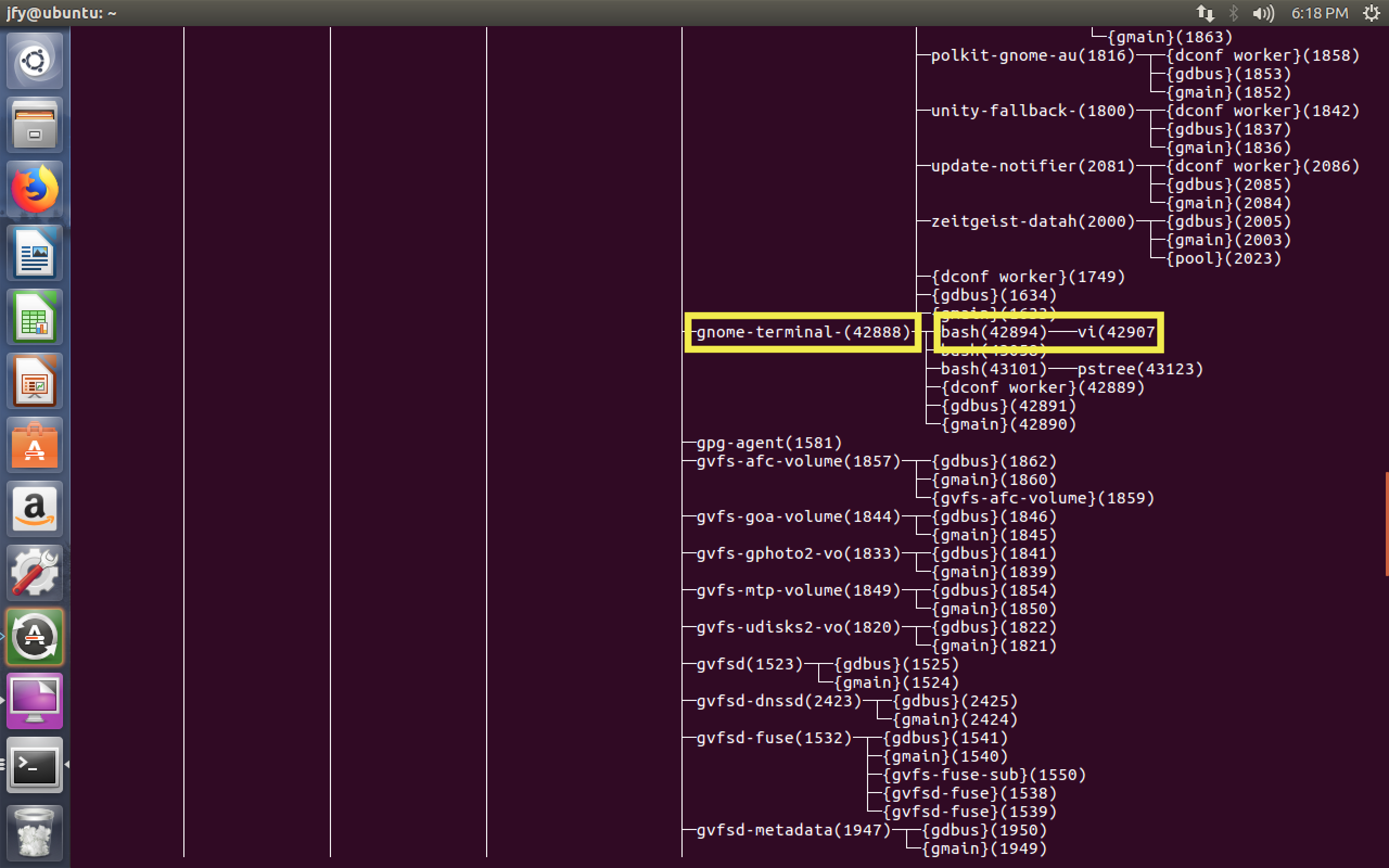Click {gdbus}(1634) entry
This screenshot has height=868, width=1389.
pyautogui.click(x=993, y=295)
